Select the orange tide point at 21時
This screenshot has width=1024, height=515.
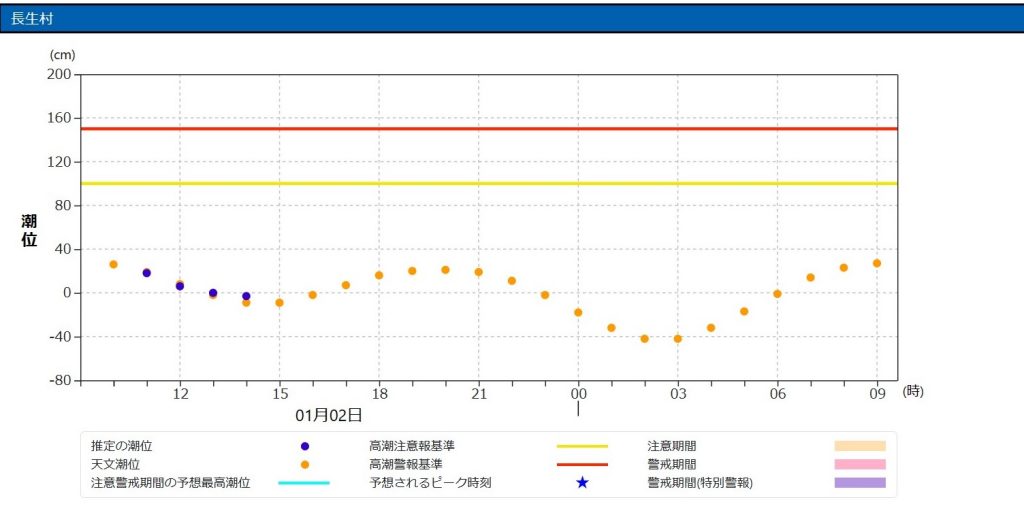[x=479, y=272]
